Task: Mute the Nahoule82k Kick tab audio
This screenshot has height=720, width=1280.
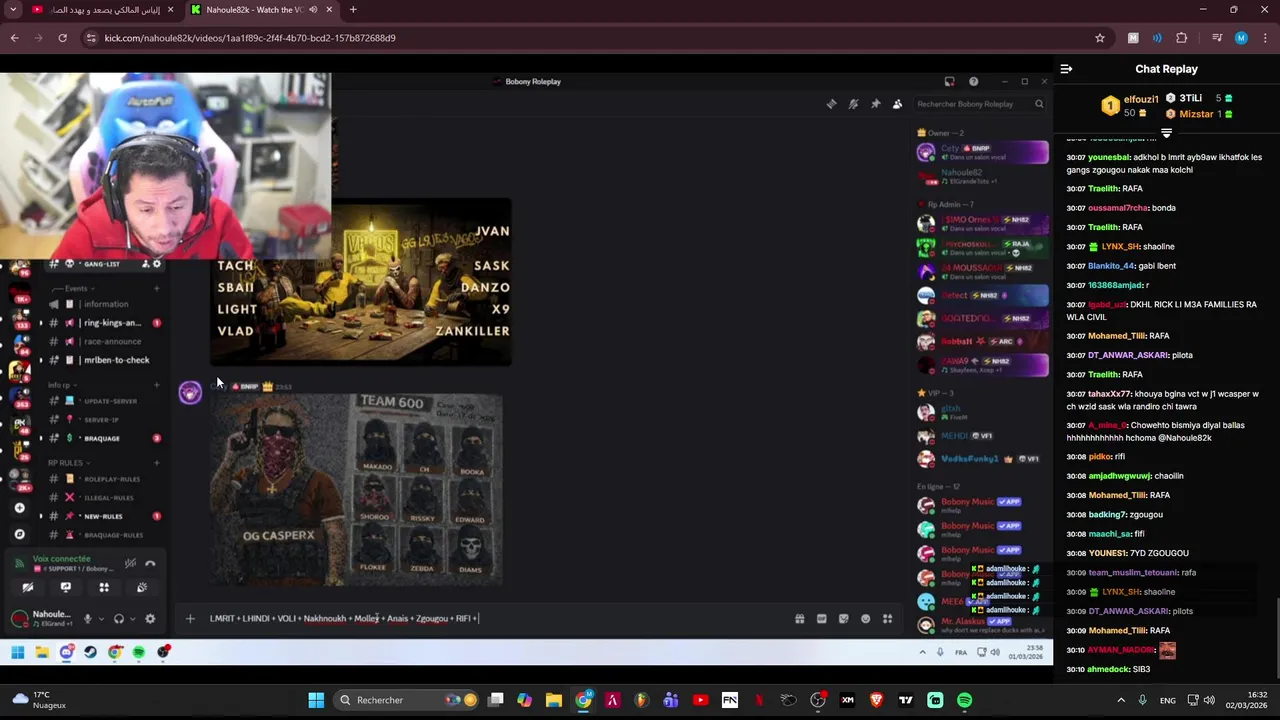Action: [313, 10]
